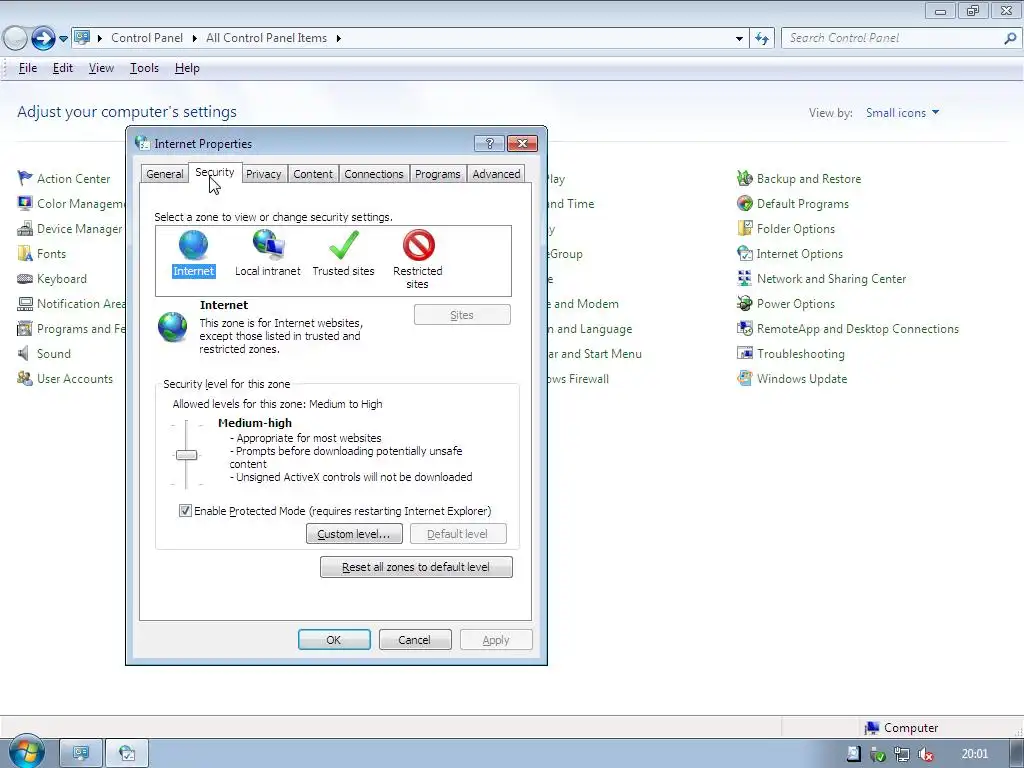Click the Show desktop strip
Image resolution: width=1024 pixels, height=768 pixels.
coord(1016,754)
